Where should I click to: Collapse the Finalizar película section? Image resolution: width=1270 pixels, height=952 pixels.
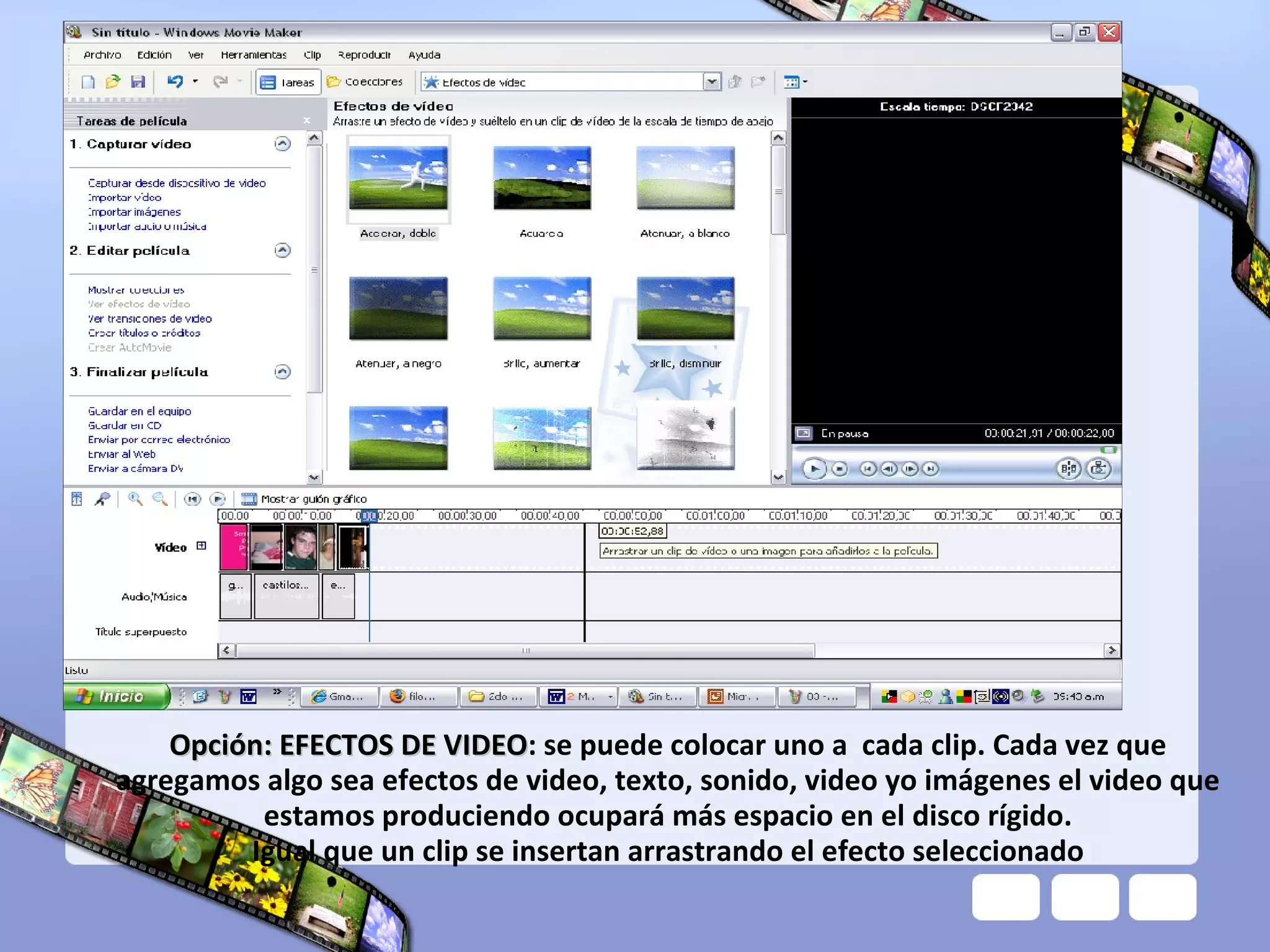pyautogui.click(x=282, y=372)
